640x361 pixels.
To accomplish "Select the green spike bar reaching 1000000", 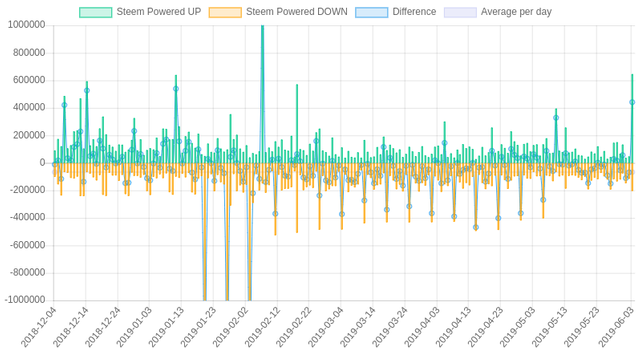I will tap(262, 94).
